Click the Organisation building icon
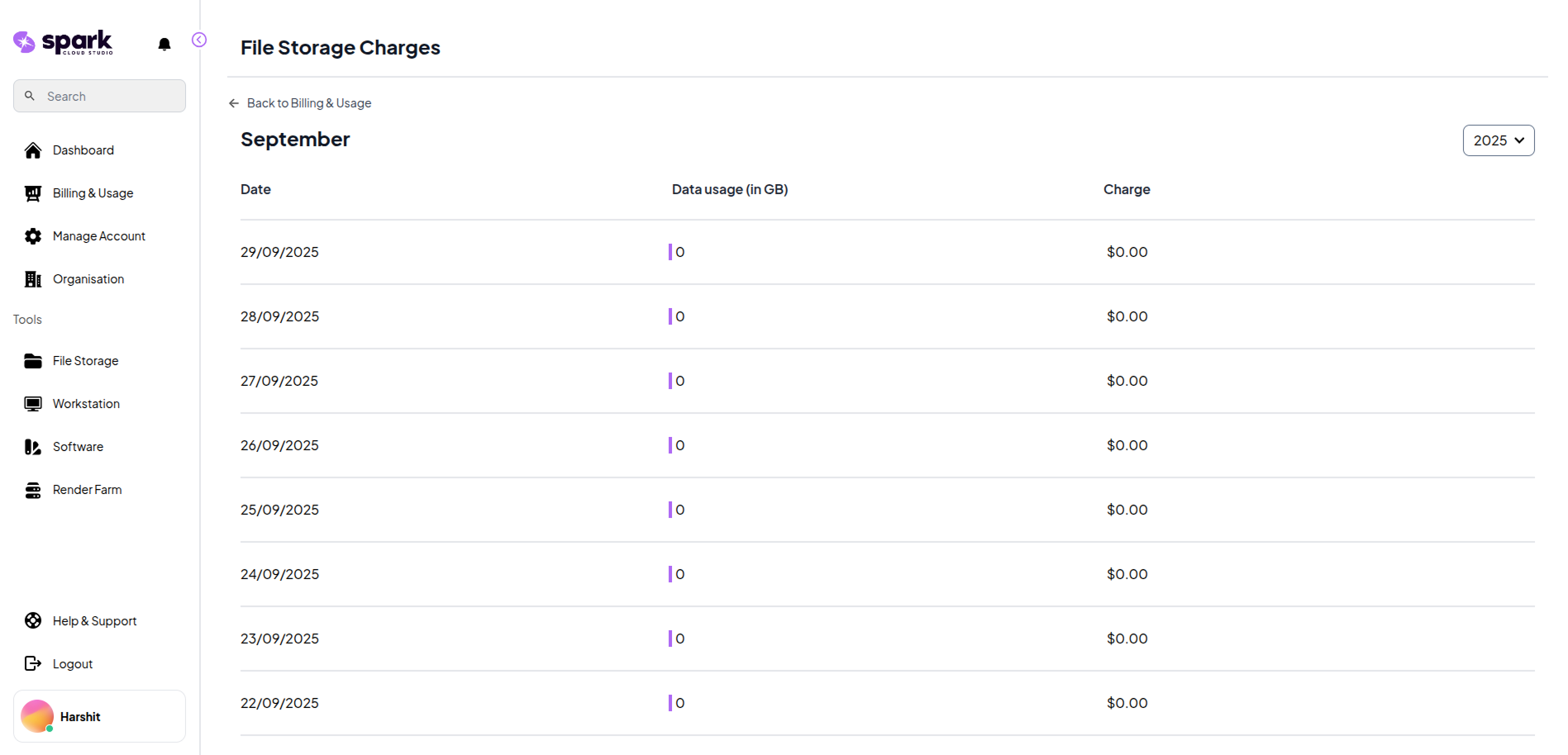The image size is (1568, 755). (x=33, y=279)
